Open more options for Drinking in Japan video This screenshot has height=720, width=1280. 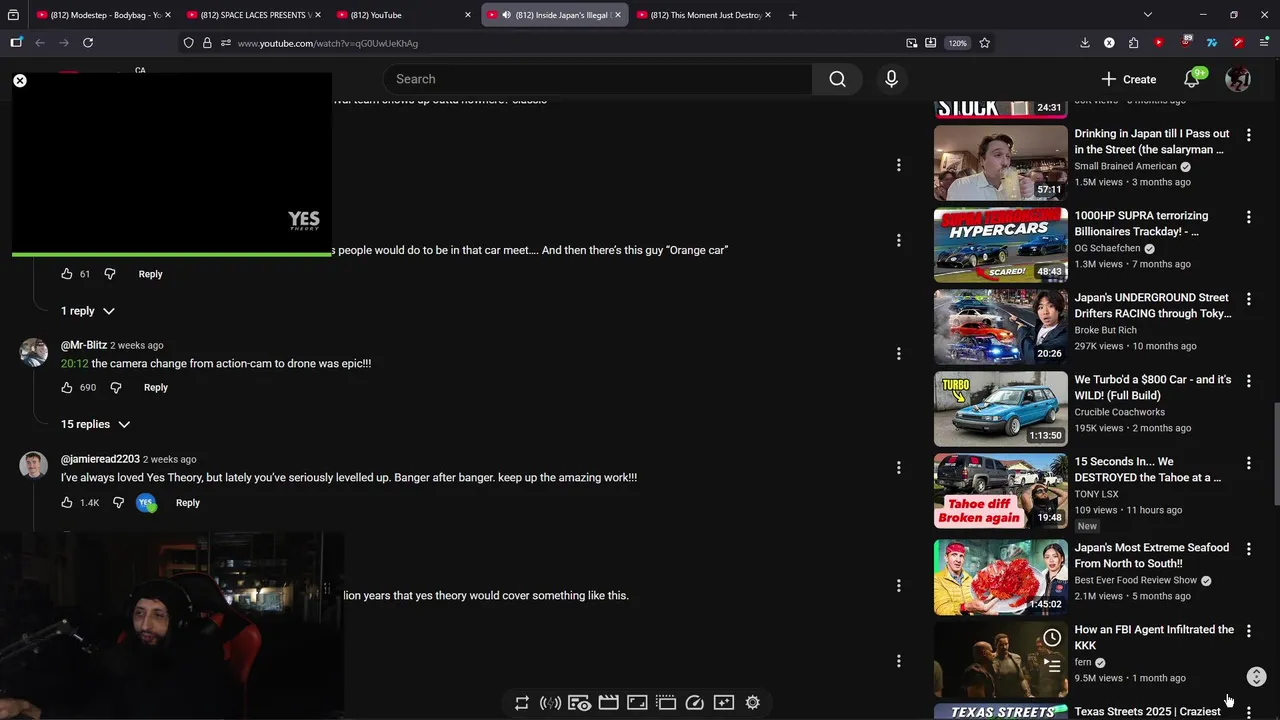1248,135
